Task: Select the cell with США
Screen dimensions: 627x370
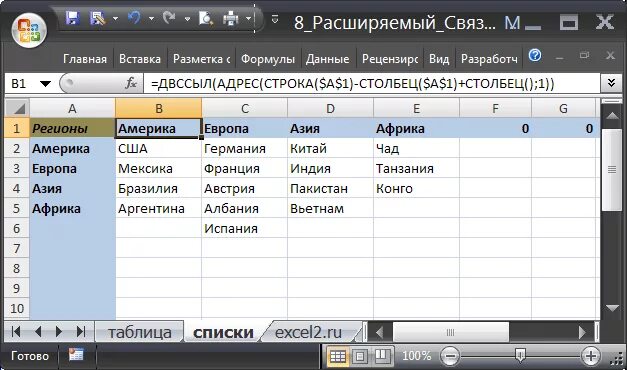Action: [x=158, y=148]
